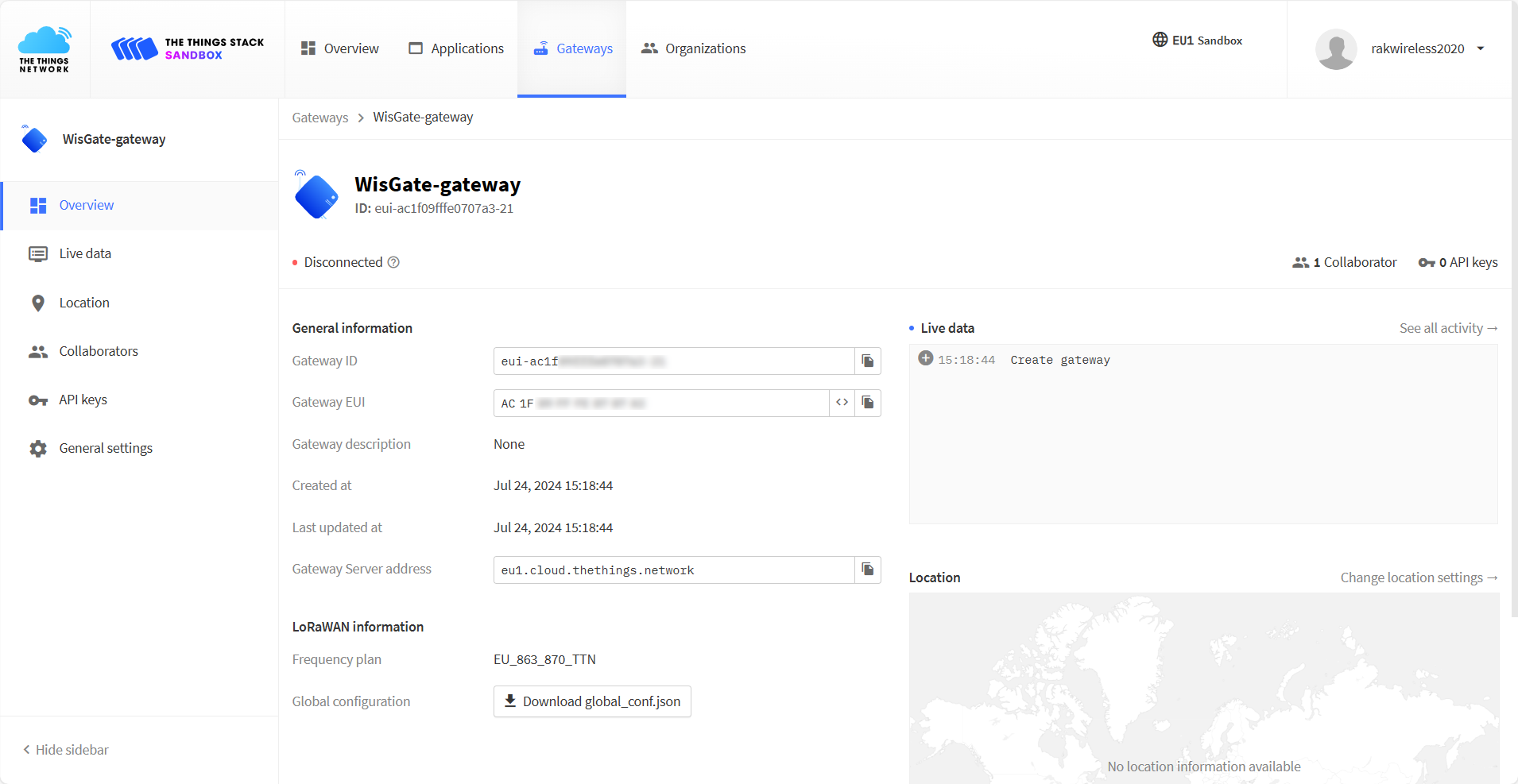Image resolution: width=1518 pixels, height=784 pixels.
Task: Click Change location settings link
Action: click(x=1419, y=577)
